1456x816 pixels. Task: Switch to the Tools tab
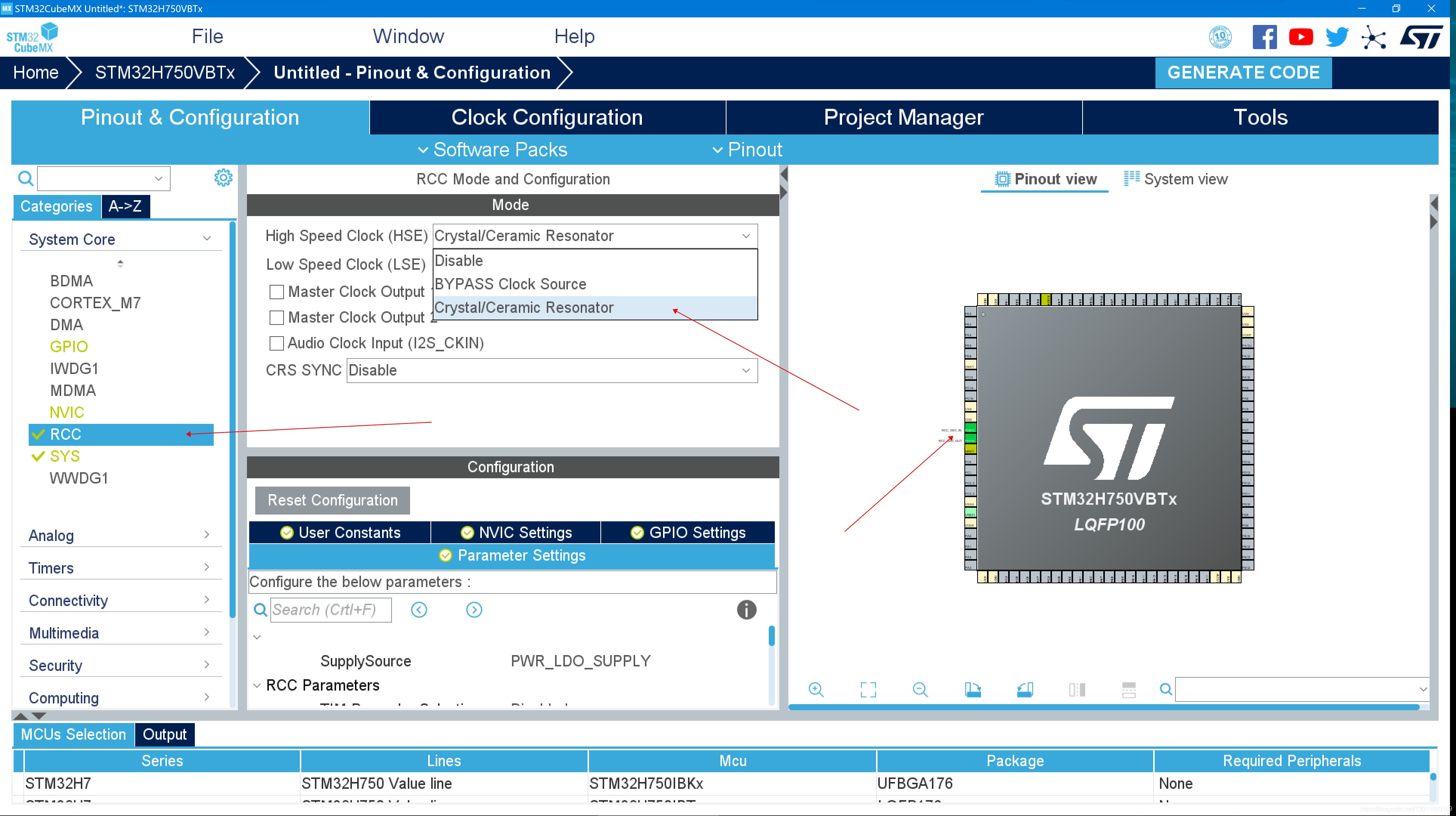[1260, 117]
